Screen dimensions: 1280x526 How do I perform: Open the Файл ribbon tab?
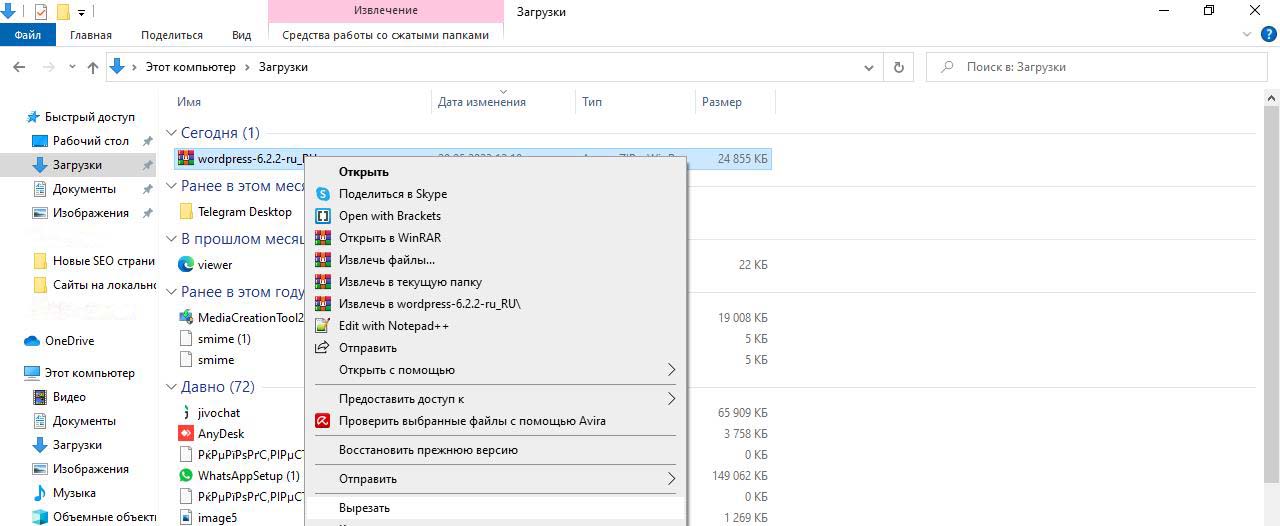click(x=28, y=35)
